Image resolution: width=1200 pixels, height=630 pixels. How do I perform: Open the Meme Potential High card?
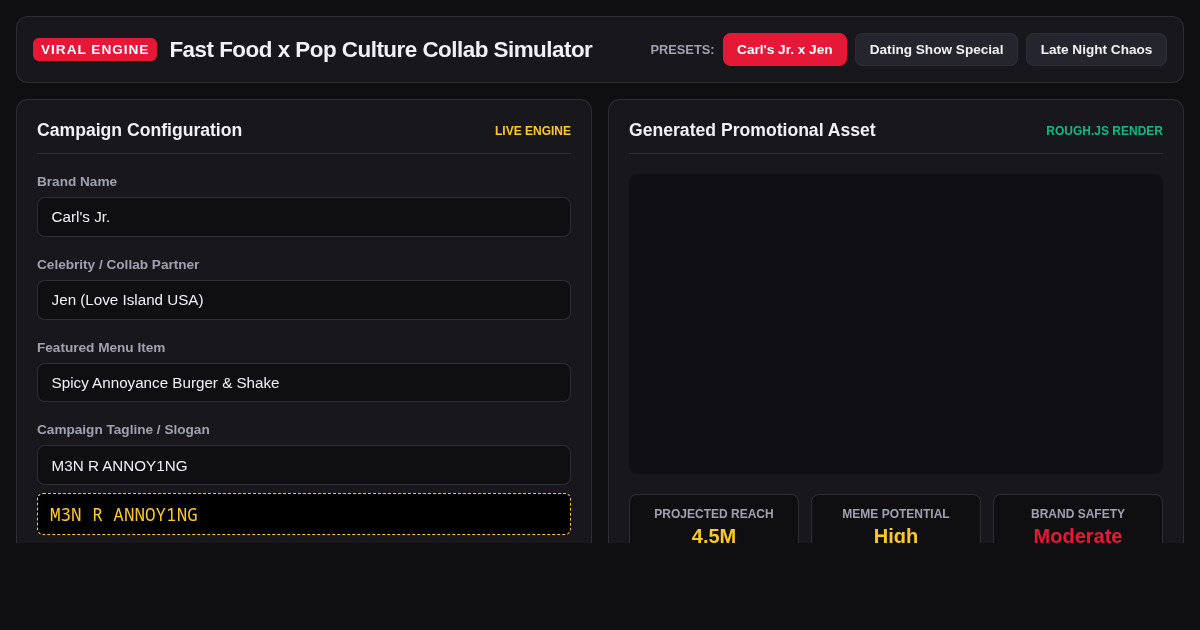point(896,519)
